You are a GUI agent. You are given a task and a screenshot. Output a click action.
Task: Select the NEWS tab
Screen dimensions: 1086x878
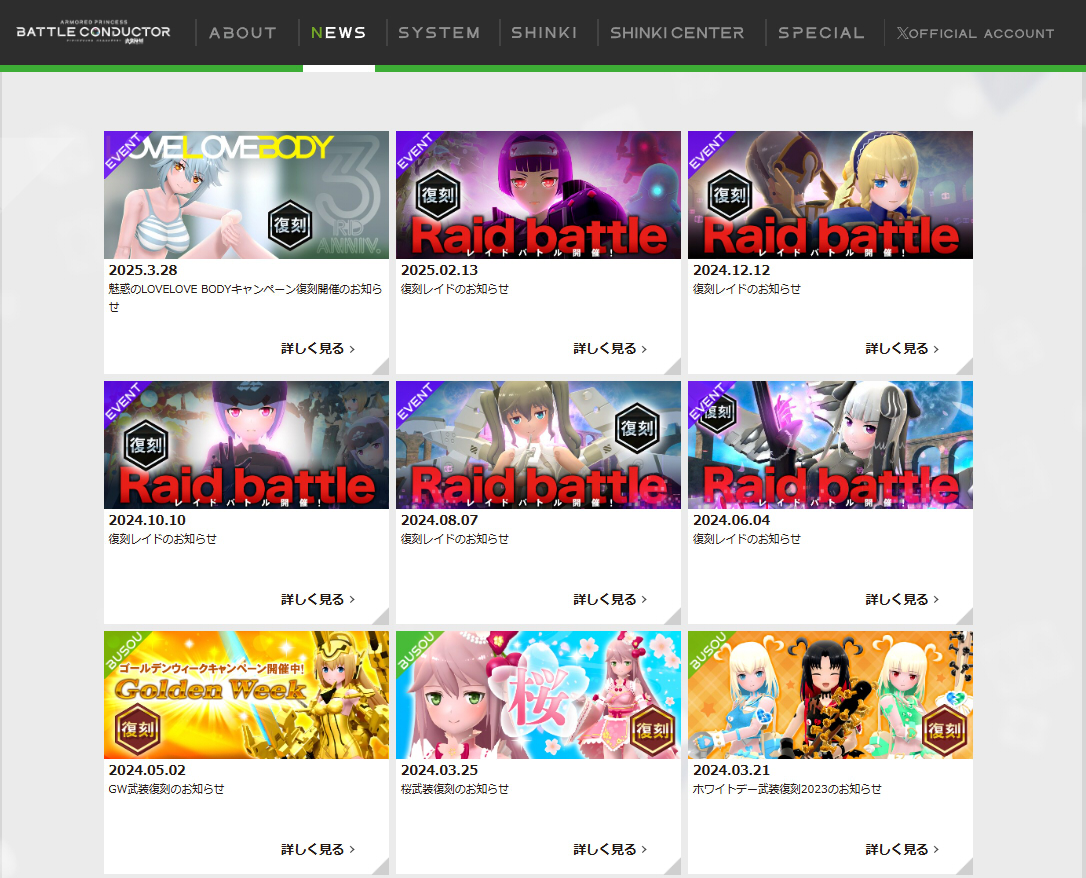coord(339,33)
